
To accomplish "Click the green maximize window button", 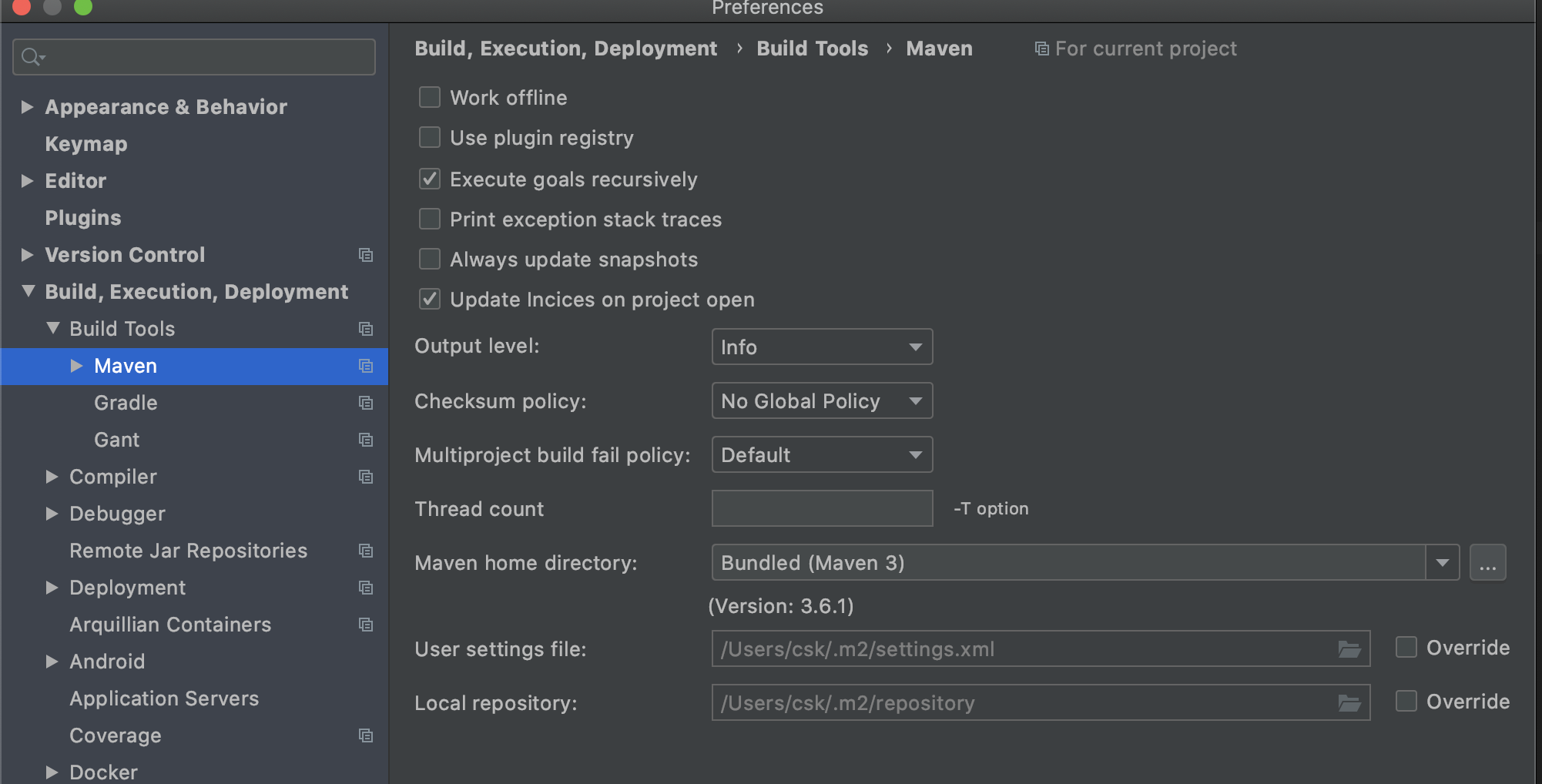I will point(82,6).
